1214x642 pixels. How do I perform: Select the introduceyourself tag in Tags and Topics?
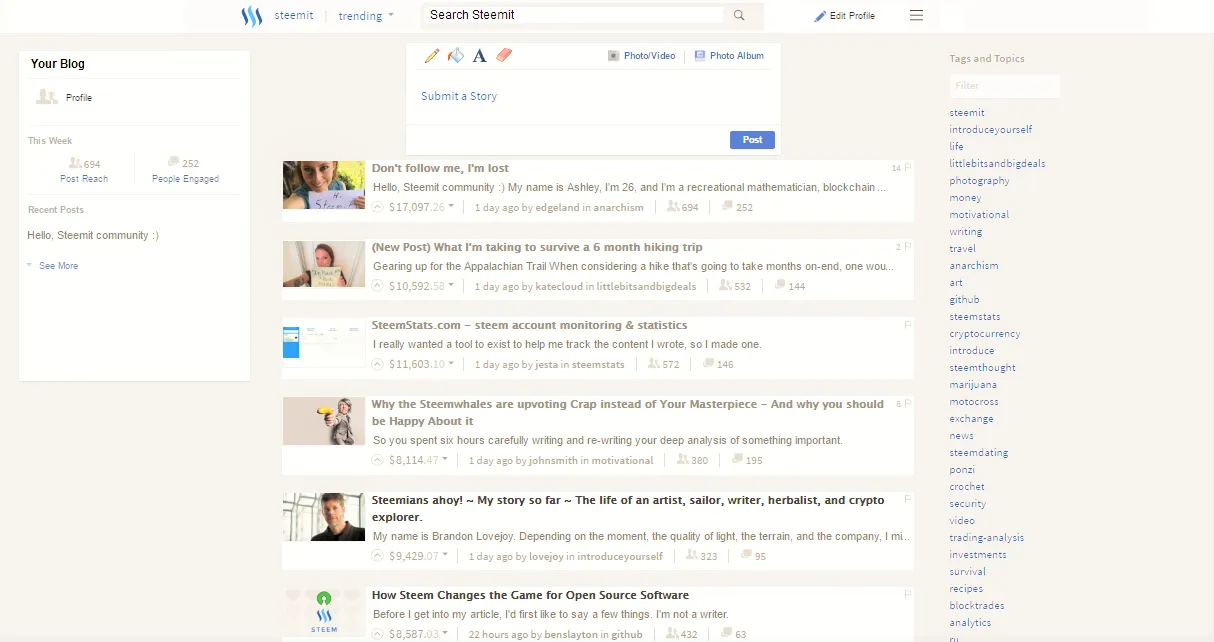pyautogui.click(x=991, y=129)
